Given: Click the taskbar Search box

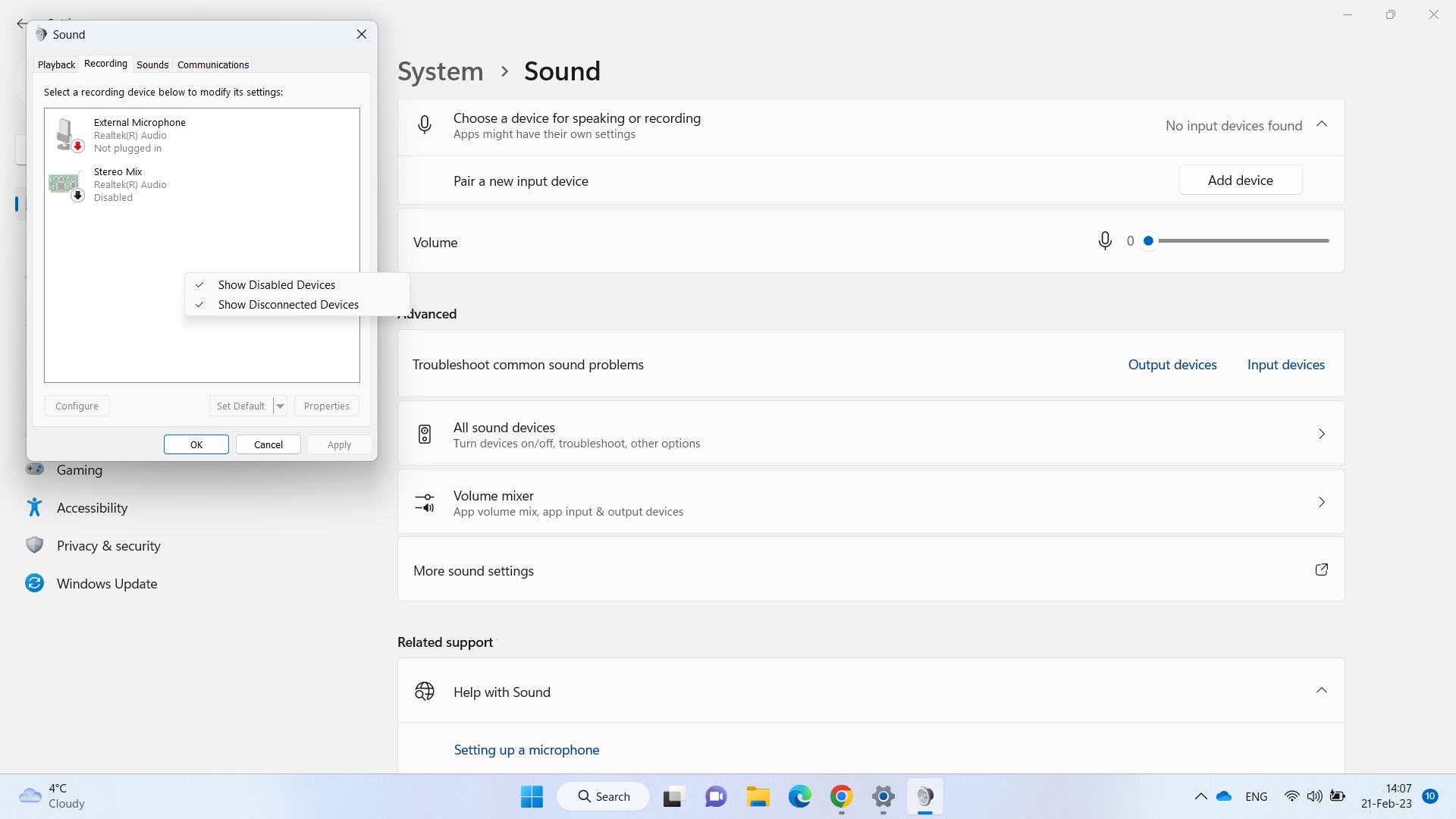Looking at the screenshot, I should pyautogui.click(x=603, y=796).
